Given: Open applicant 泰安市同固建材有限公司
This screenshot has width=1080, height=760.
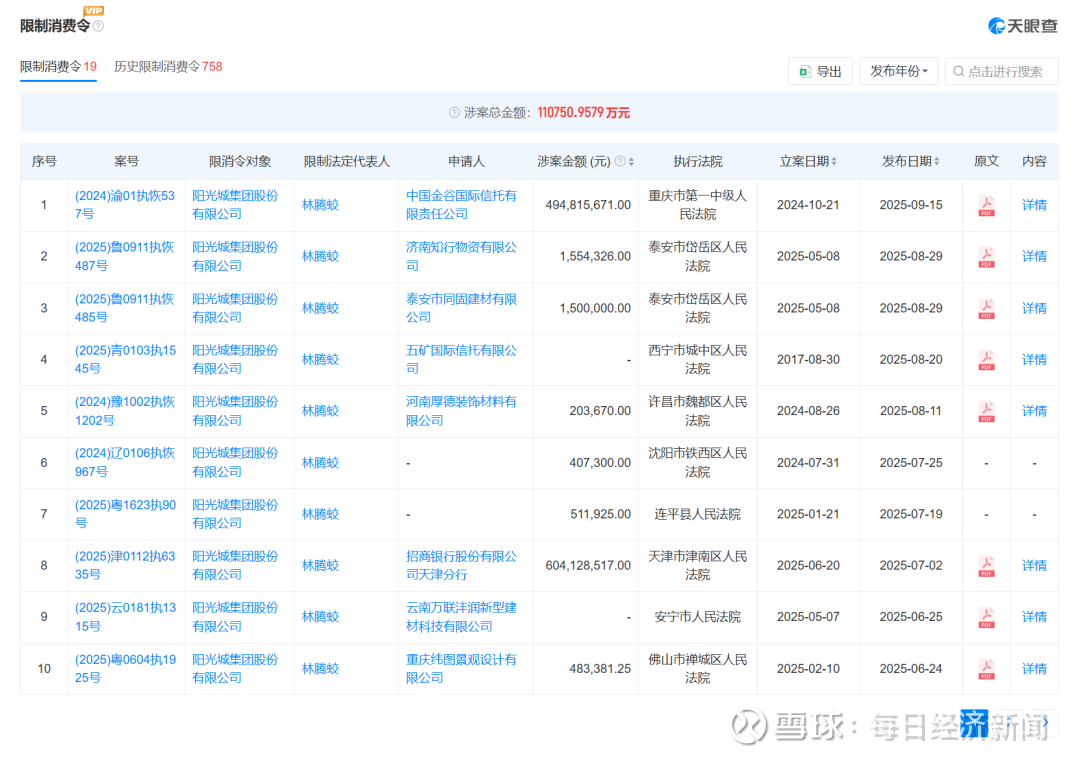Looking at the screenshot, I should click(461, 309).
